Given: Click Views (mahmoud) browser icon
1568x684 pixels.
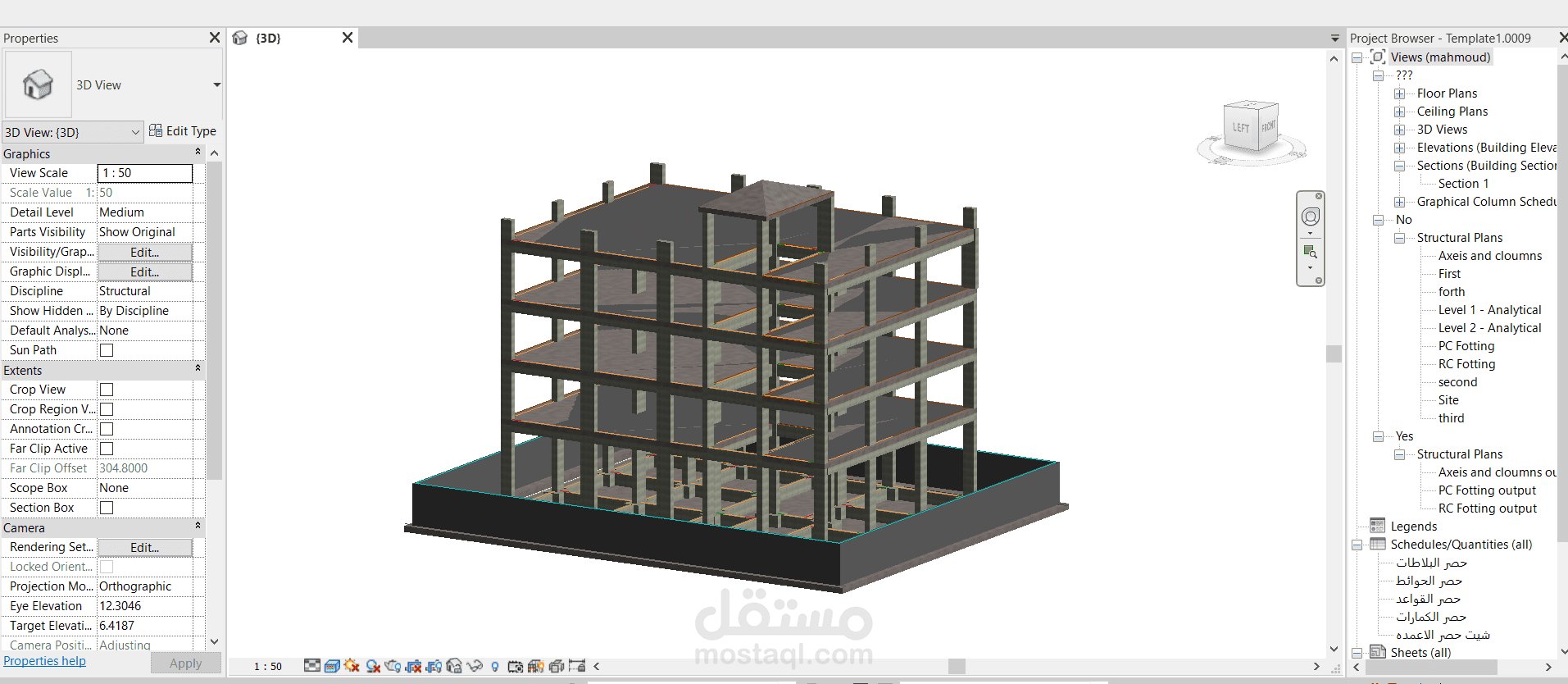Looking at the screenshot, I should point(1378,57).
